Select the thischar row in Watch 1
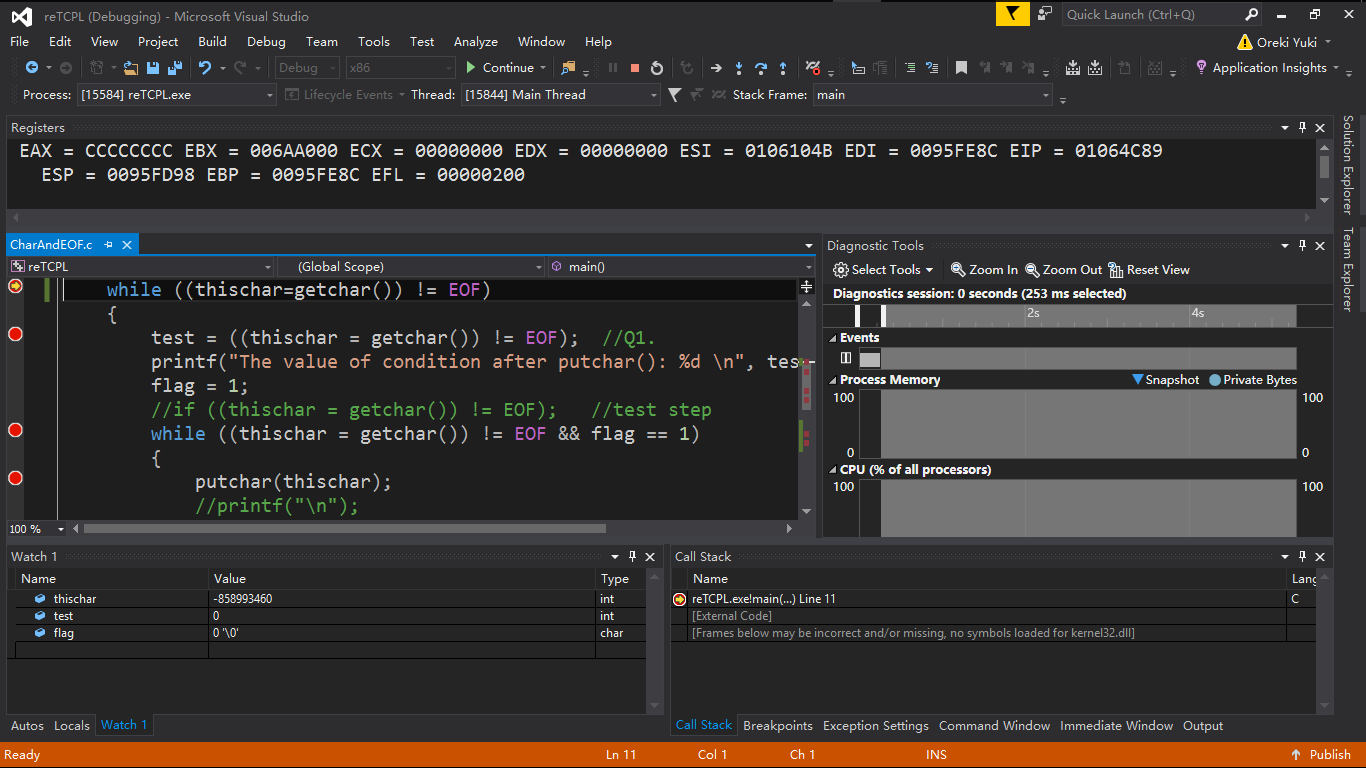The image size is (1366, 768). point(330,599)
